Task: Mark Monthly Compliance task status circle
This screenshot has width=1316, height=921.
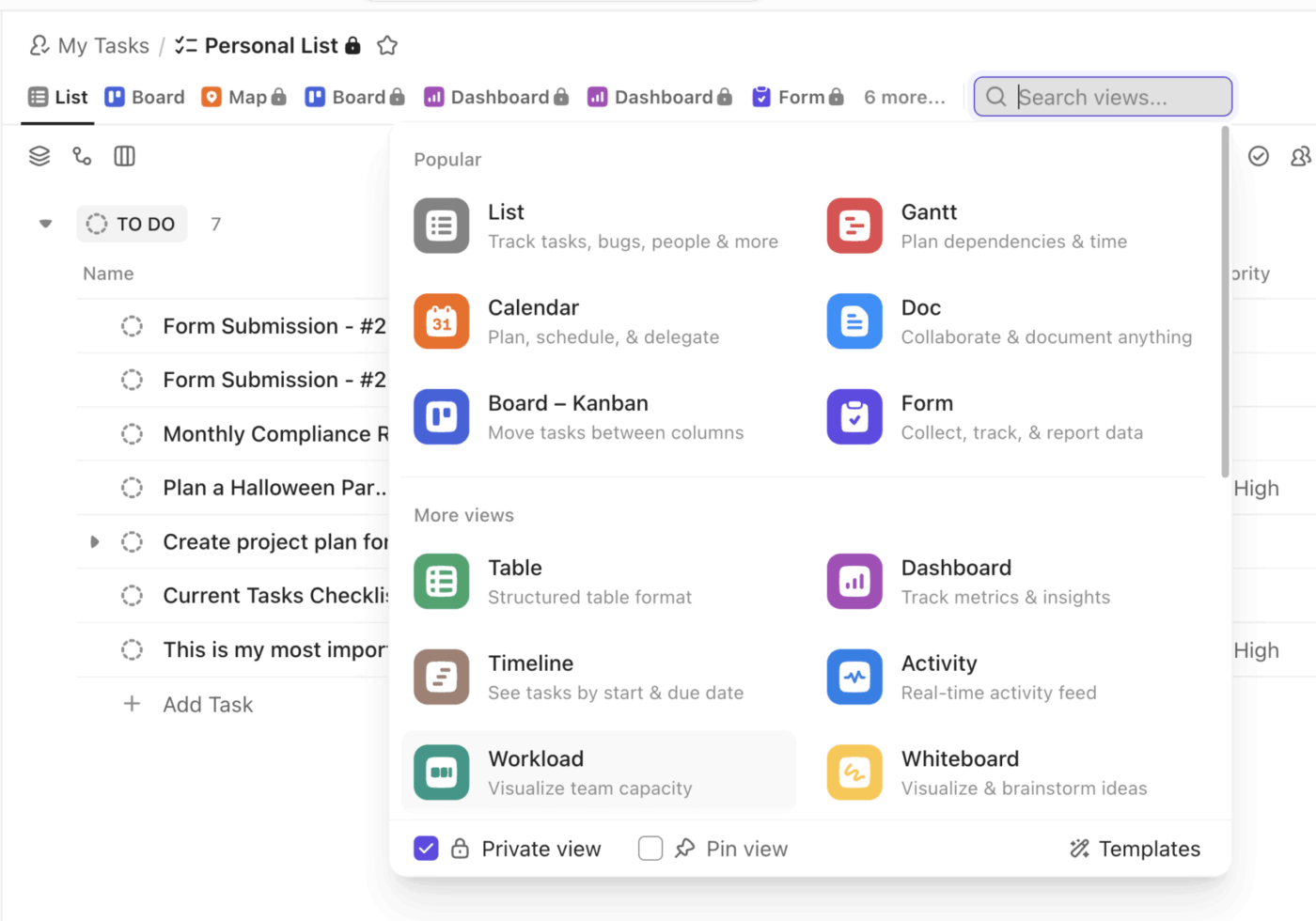Action: tap(132, 434)
